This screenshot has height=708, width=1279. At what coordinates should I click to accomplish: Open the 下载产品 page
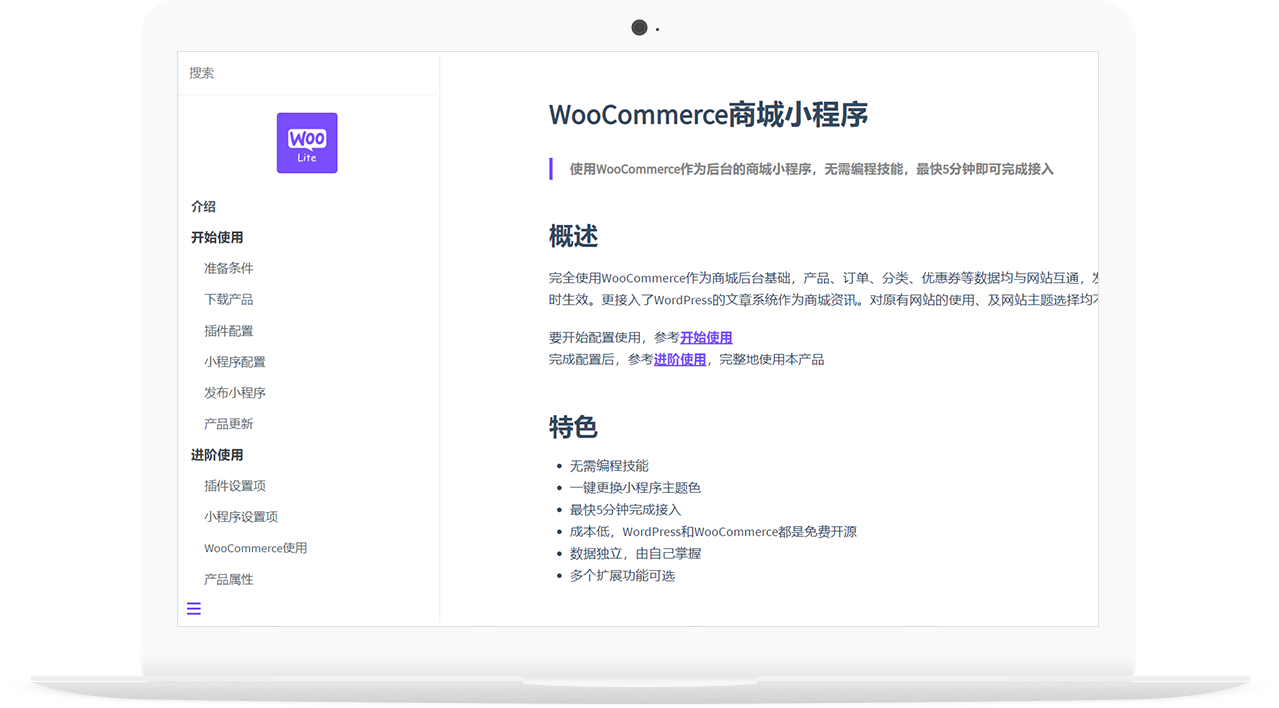pos(228,299)
